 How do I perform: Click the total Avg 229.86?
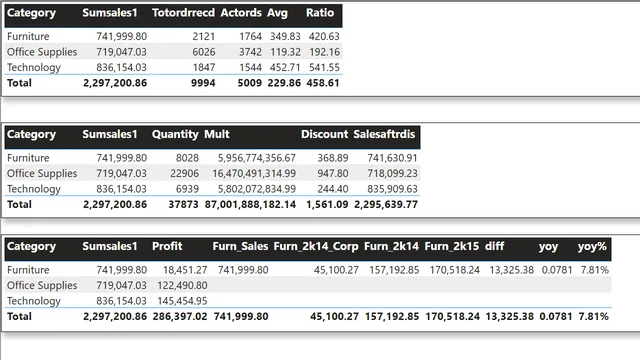pos(284,83)
